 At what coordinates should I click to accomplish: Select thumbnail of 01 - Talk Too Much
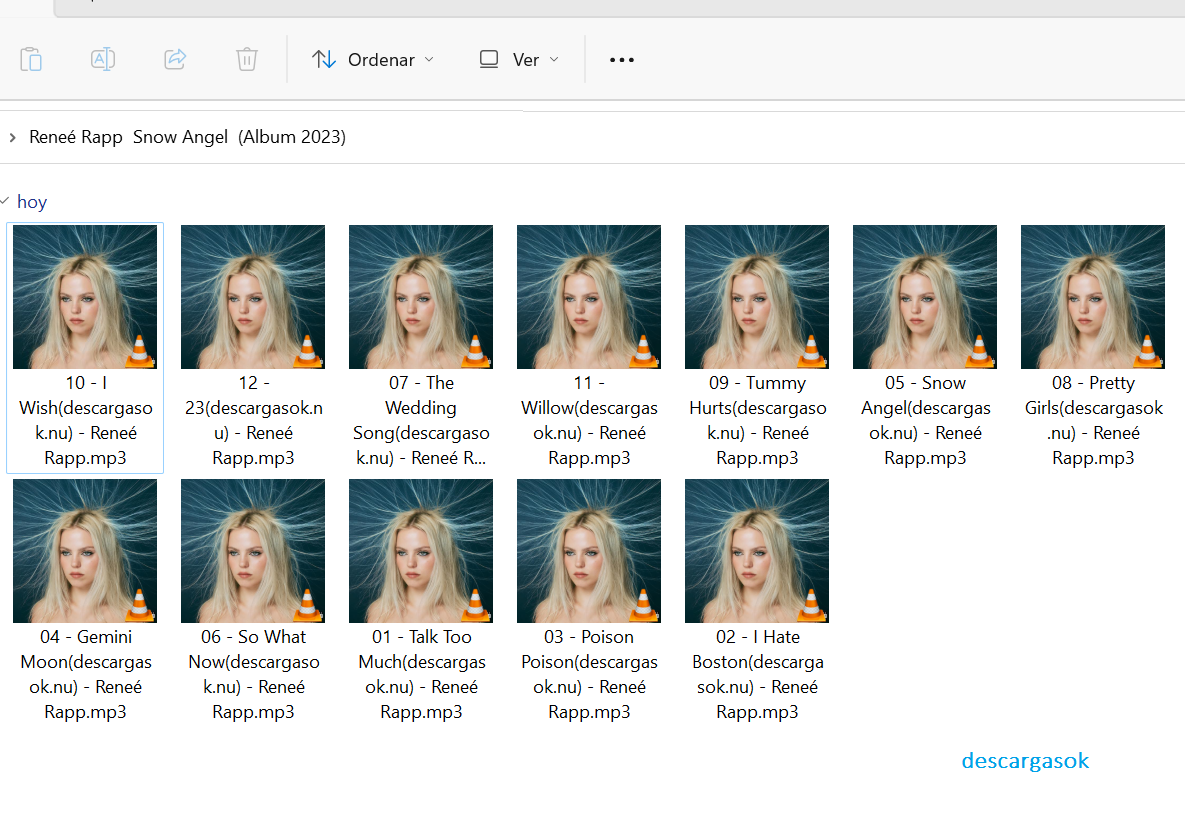(421, 551)
